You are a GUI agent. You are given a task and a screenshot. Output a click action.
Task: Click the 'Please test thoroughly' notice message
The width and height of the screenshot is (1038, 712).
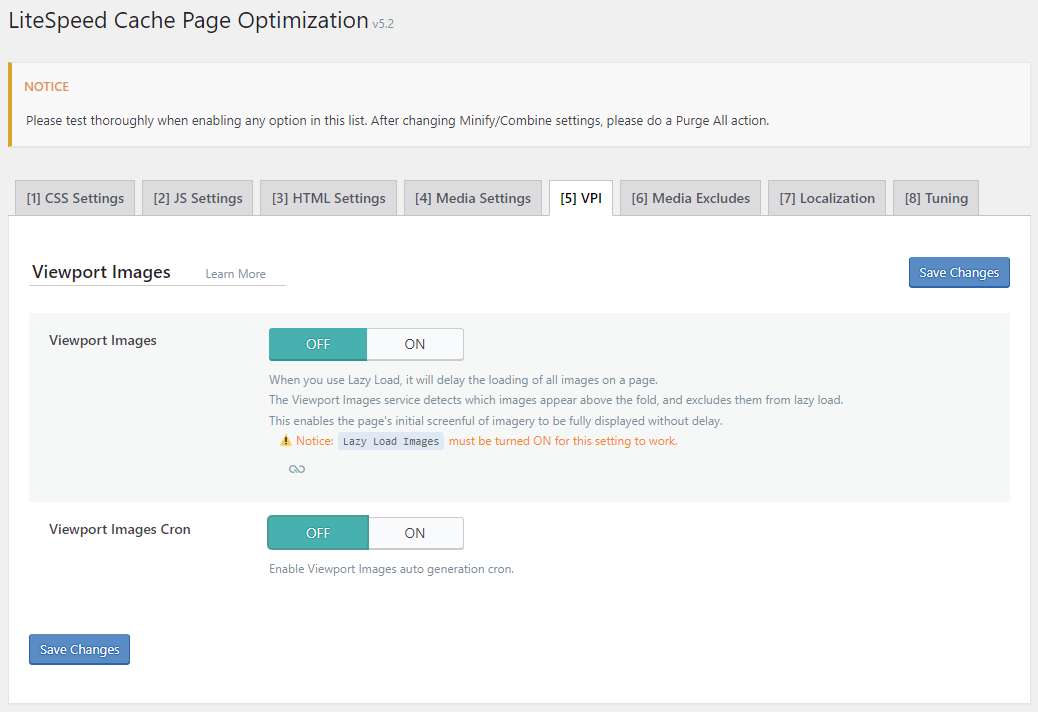click(397, 120)
